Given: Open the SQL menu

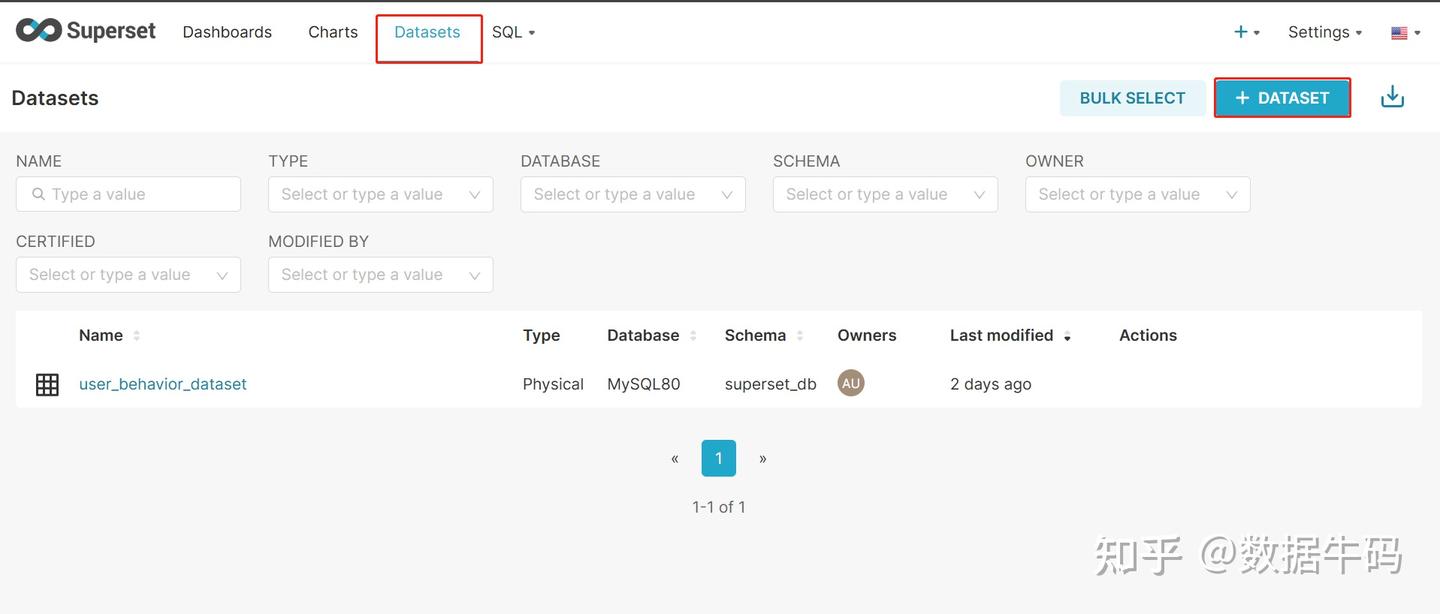Looking at the screenshot, I should (x=513, y=32).
